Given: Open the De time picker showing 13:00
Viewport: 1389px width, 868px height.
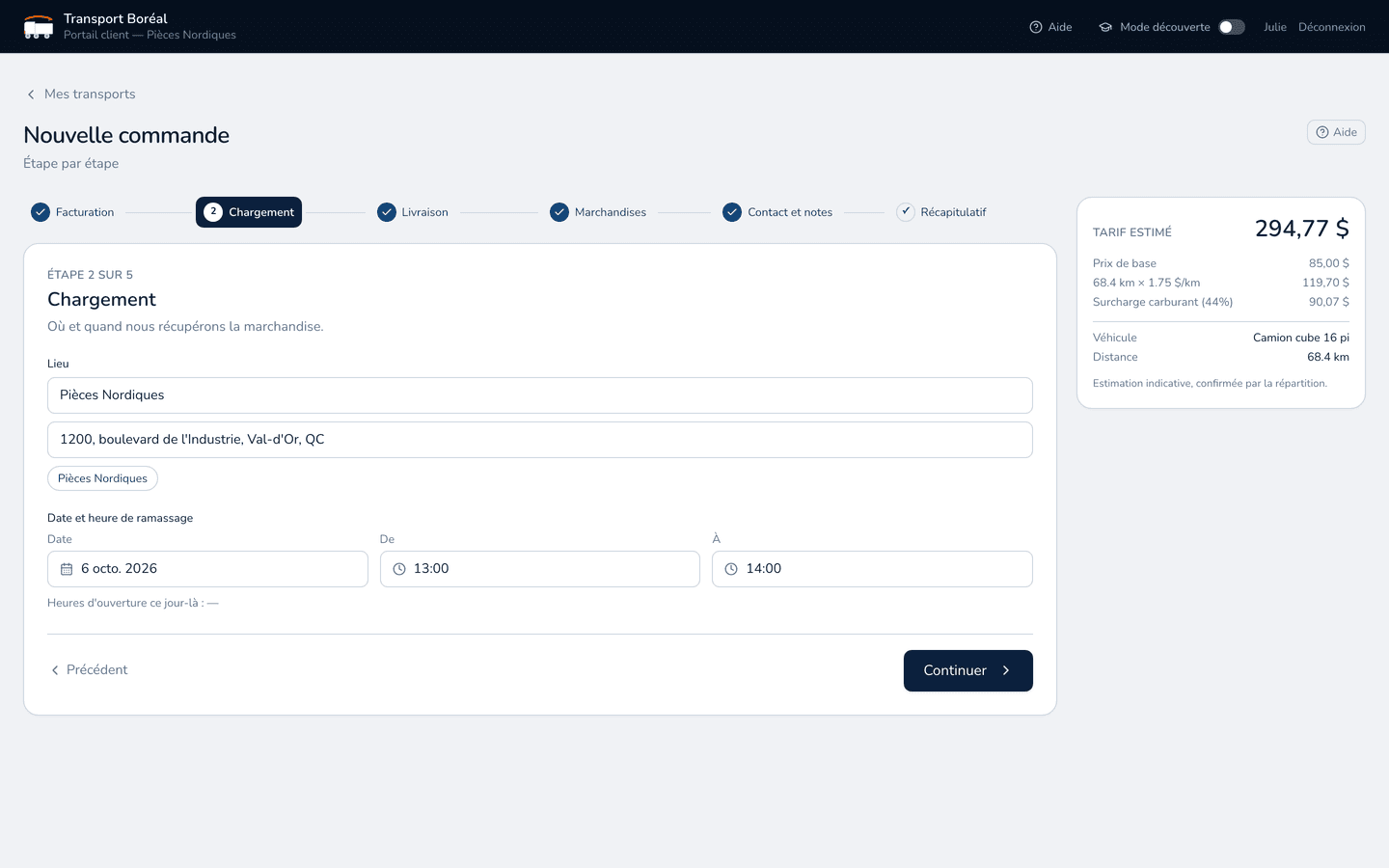Looking at the screenshot, I should coord(540,569).
